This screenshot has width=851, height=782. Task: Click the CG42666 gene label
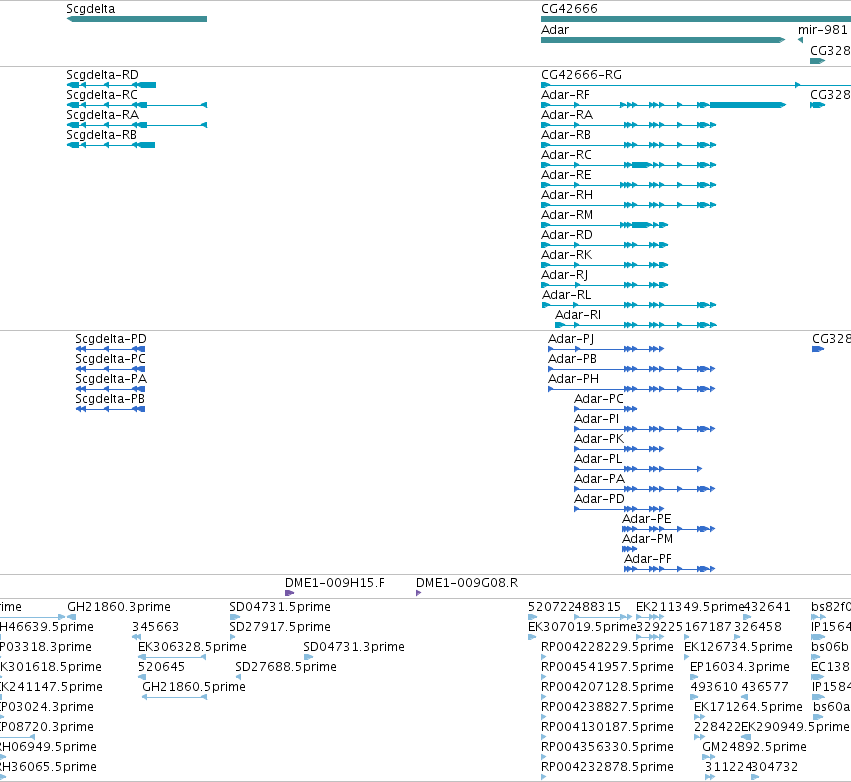coord(569,9)
